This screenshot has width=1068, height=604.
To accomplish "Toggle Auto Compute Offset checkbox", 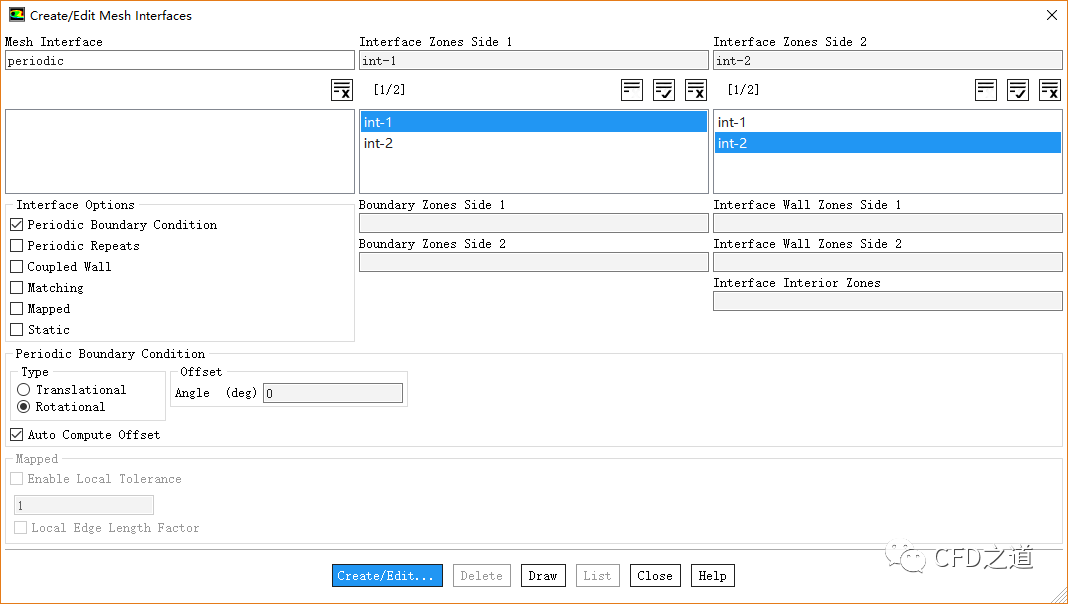I will pyautogui.click(x=17, y=435).
